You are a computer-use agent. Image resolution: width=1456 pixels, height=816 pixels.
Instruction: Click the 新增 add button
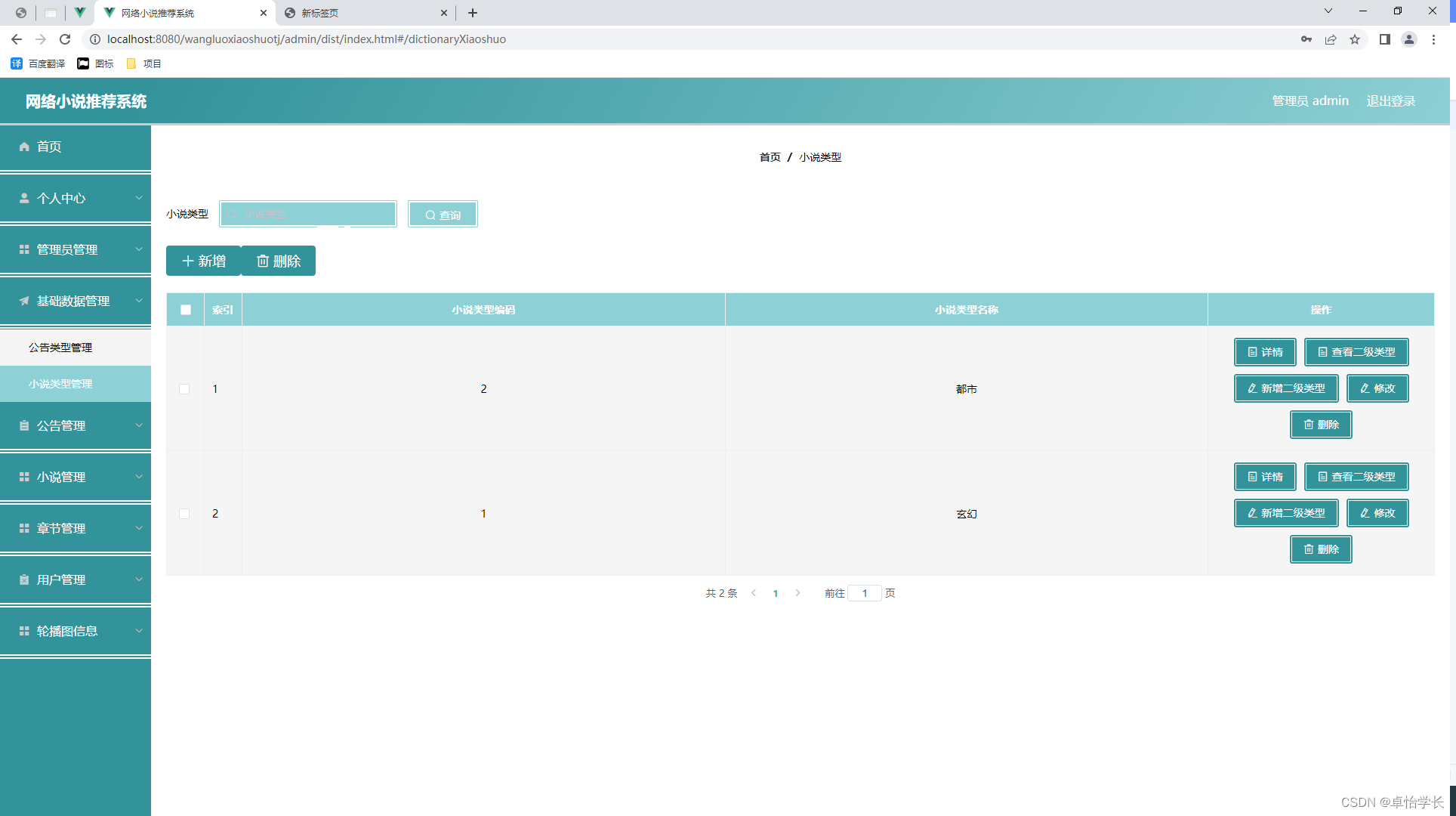[203, 261]
